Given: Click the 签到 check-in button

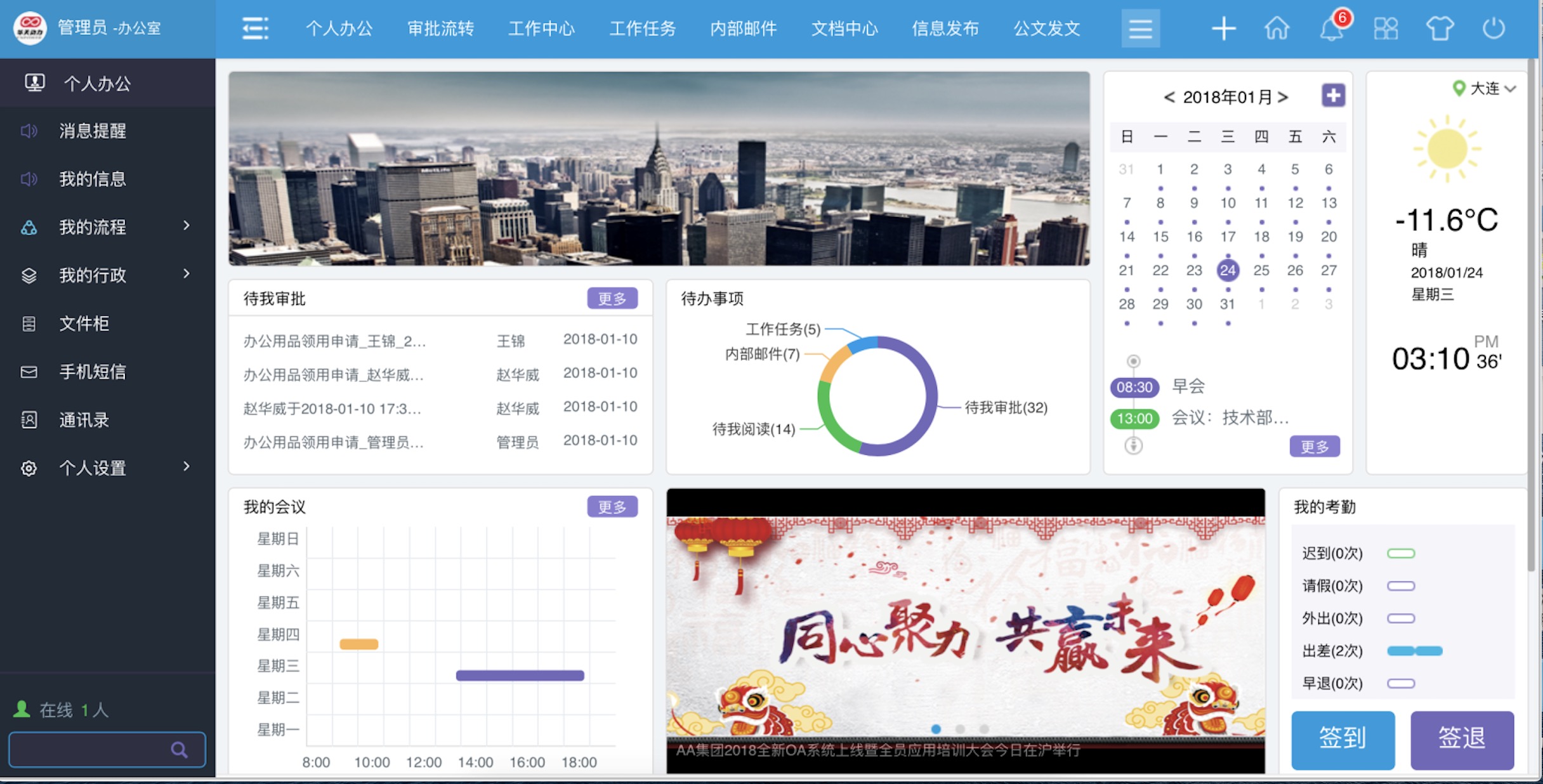Looking at the screenshot, I should 1343,739.
